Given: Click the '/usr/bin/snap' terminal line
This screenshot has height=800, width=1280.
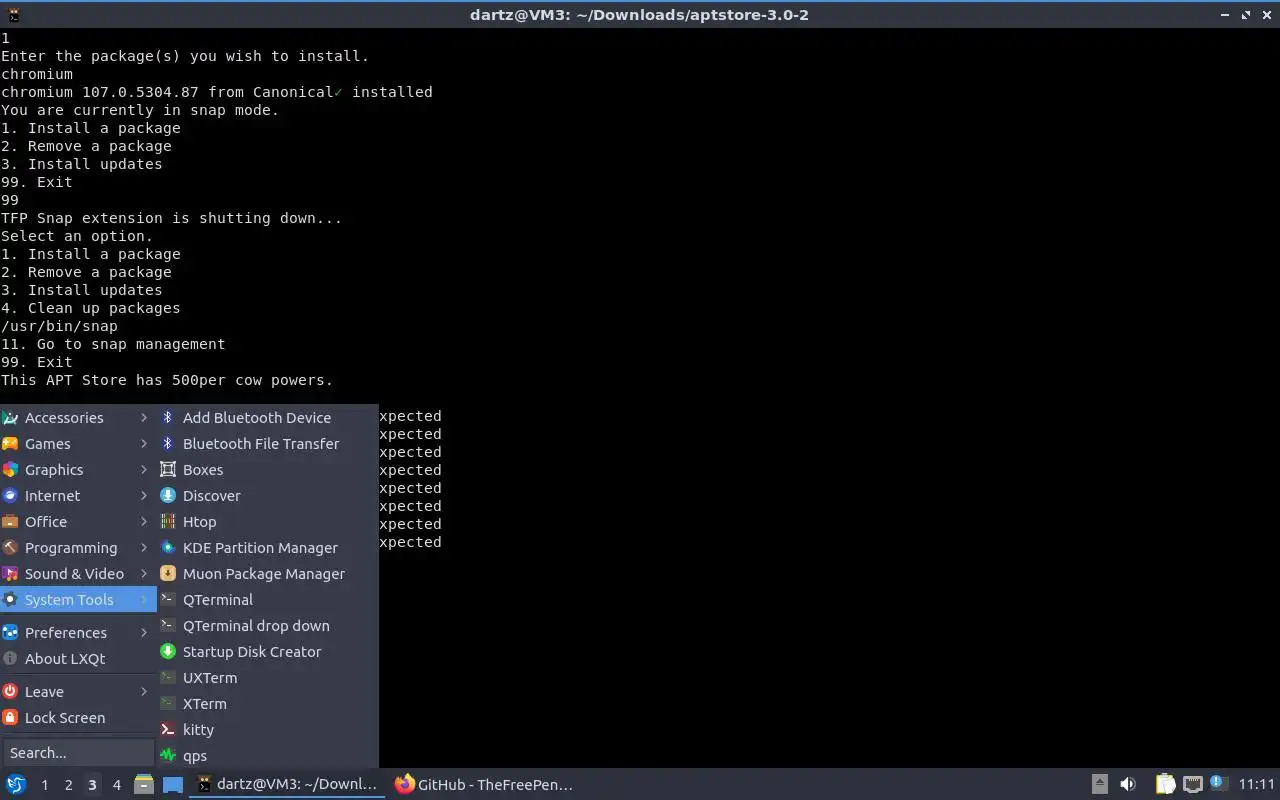Looking at the screenshot, I should (59, 326).
